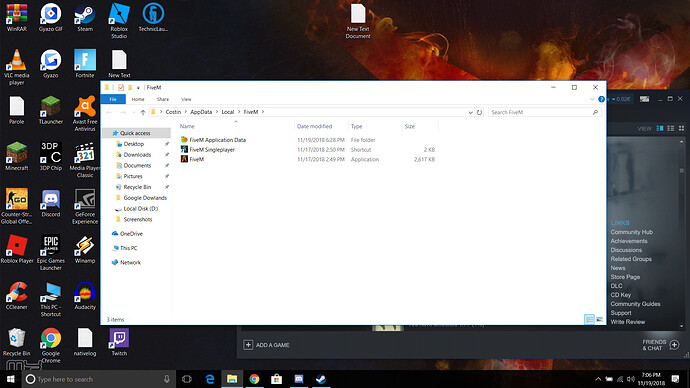Open the WinRAR desktop icon
The width and height of the screenshot is (690, 388).
17,18
